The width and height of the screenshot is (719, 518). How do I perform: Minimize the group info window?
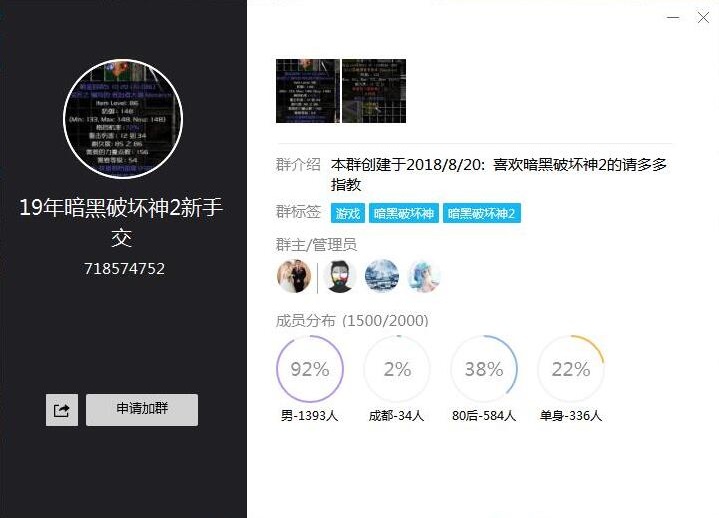673,18
